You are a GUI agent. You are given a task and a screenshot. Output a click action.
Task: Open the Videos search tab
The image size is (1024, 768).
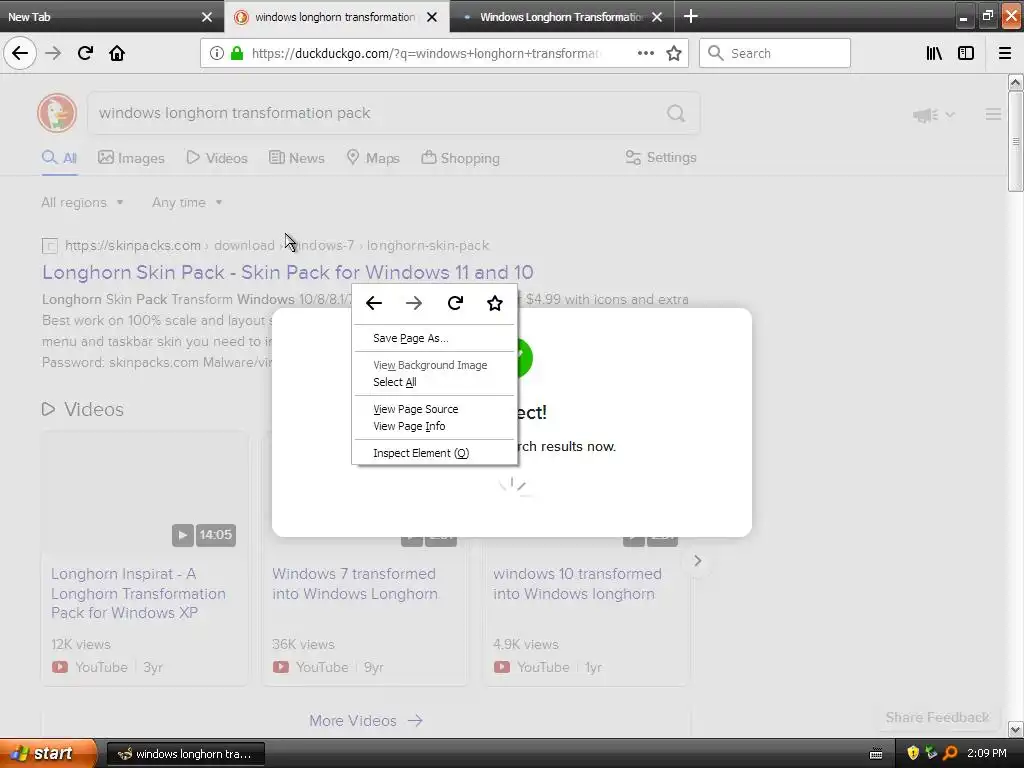(x=217, y=158)
